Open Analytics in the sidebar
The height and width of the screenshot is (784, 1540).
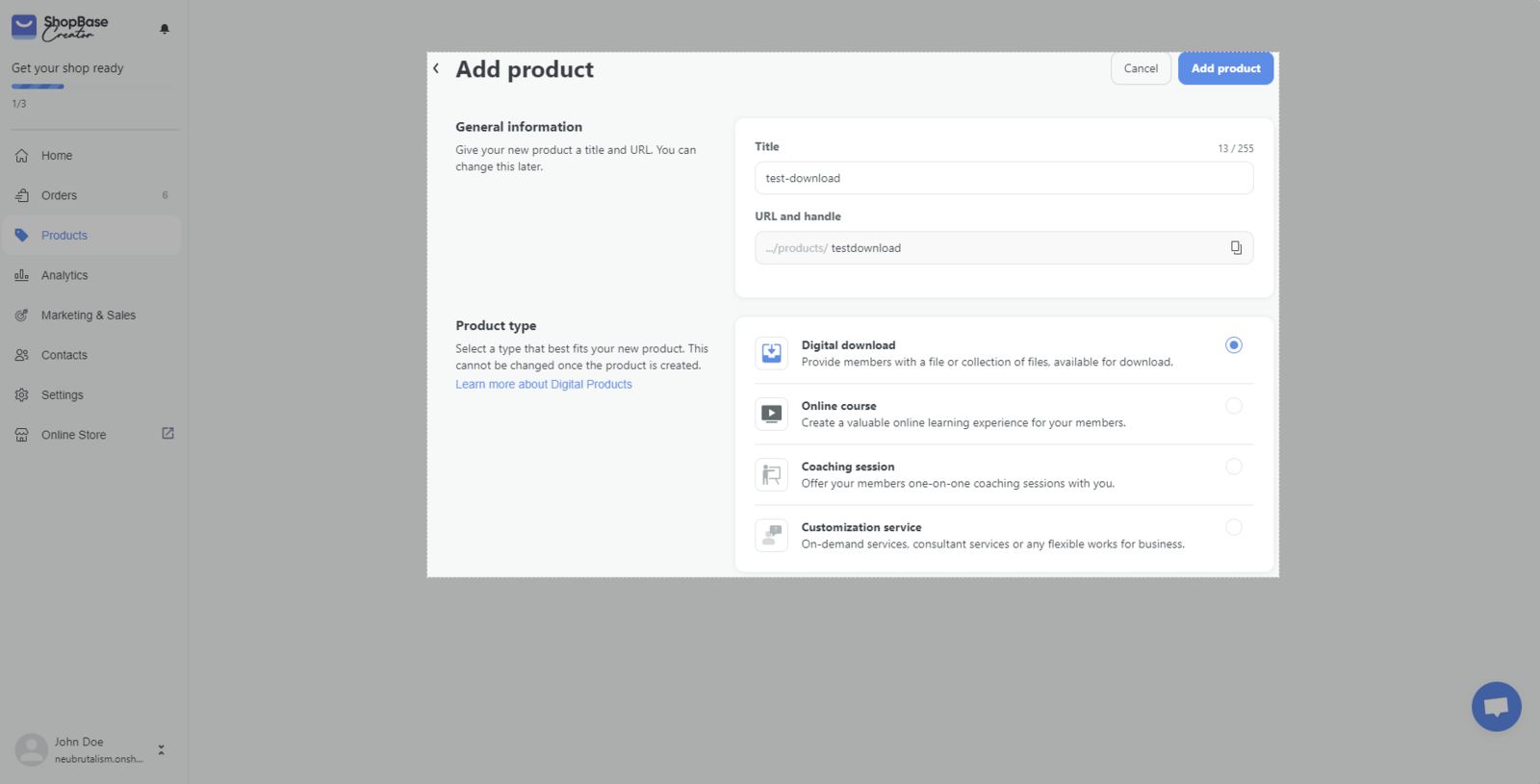[x=91, y=275]
